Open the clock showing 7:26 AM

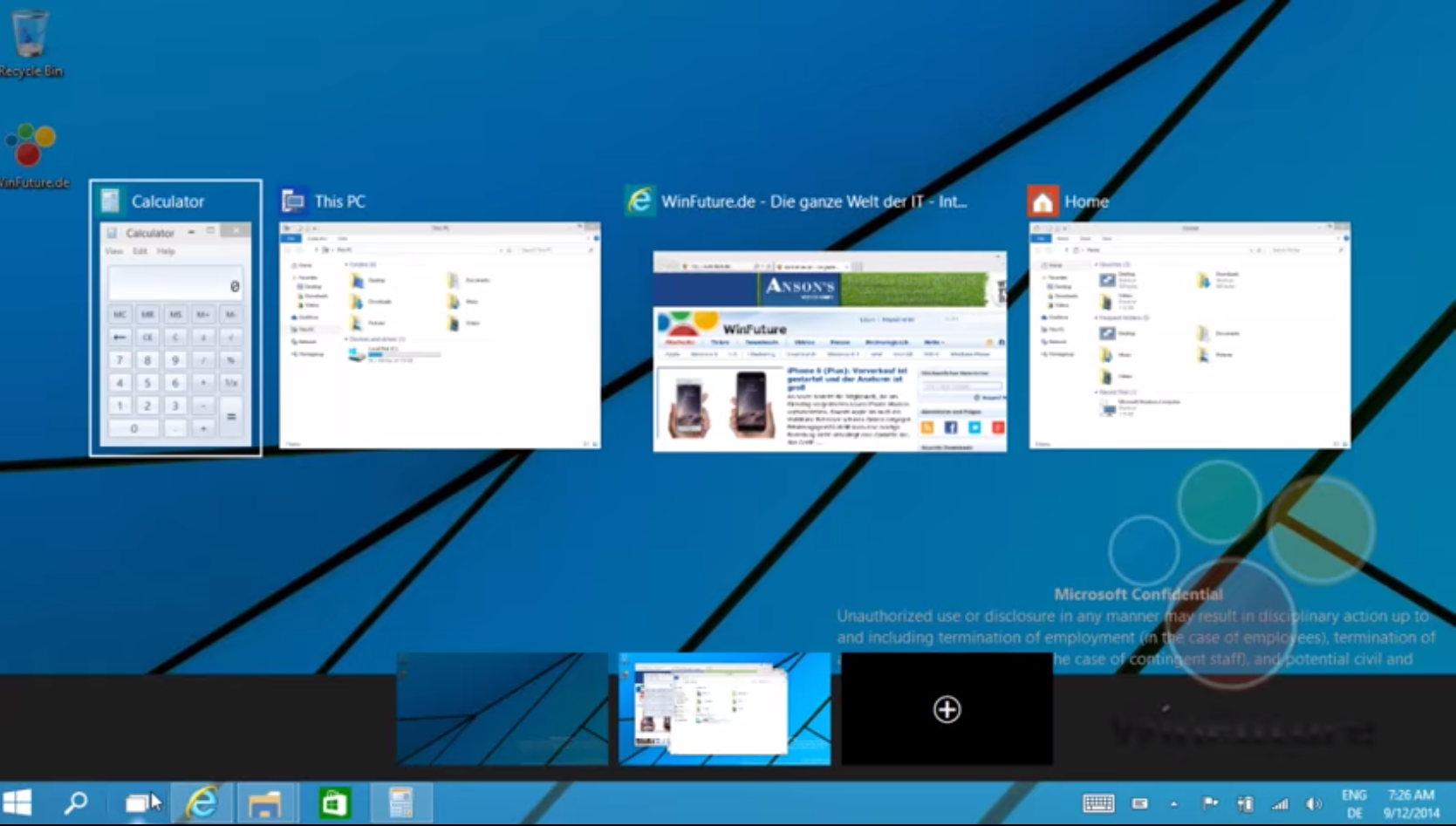(x=1411, y=803)
